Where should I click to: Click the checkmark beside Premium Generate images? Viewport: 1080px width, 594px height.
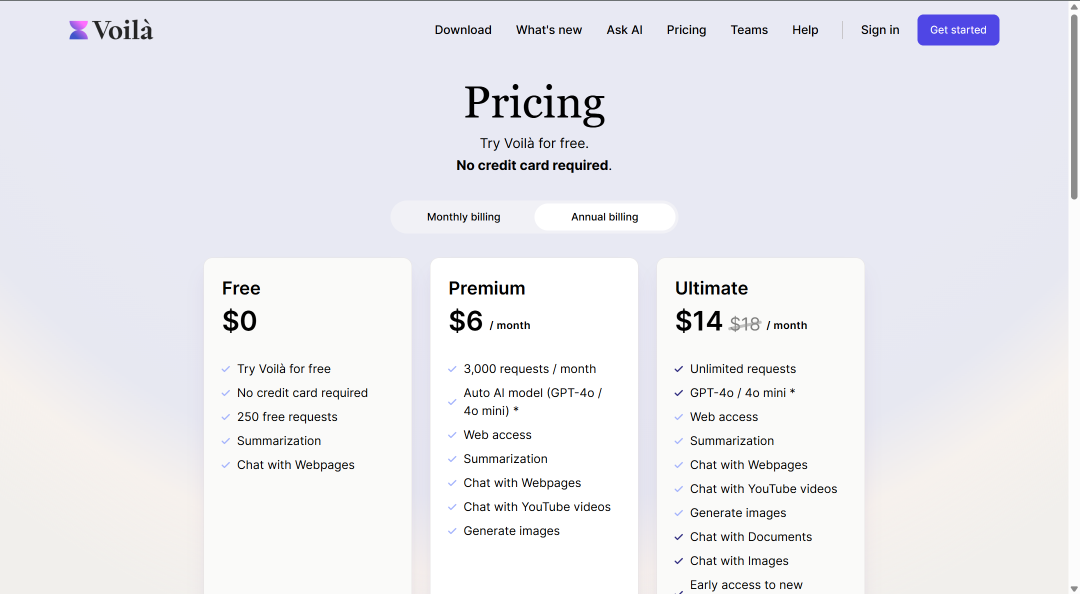tap(452, 531)
